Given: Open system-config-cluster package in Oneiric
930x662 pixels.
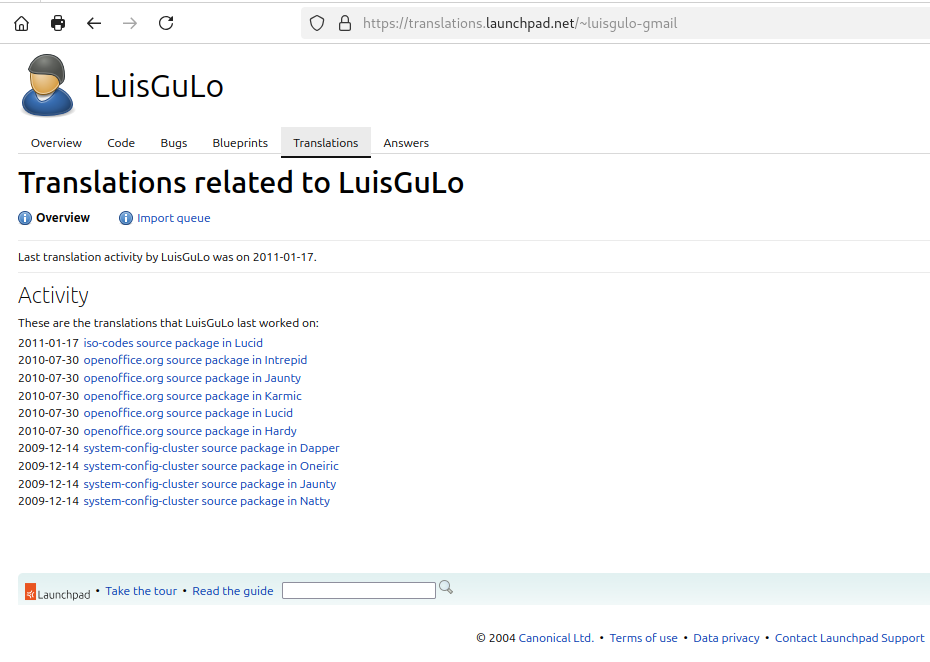Looking at the screenshot, I should click(211, 466).
